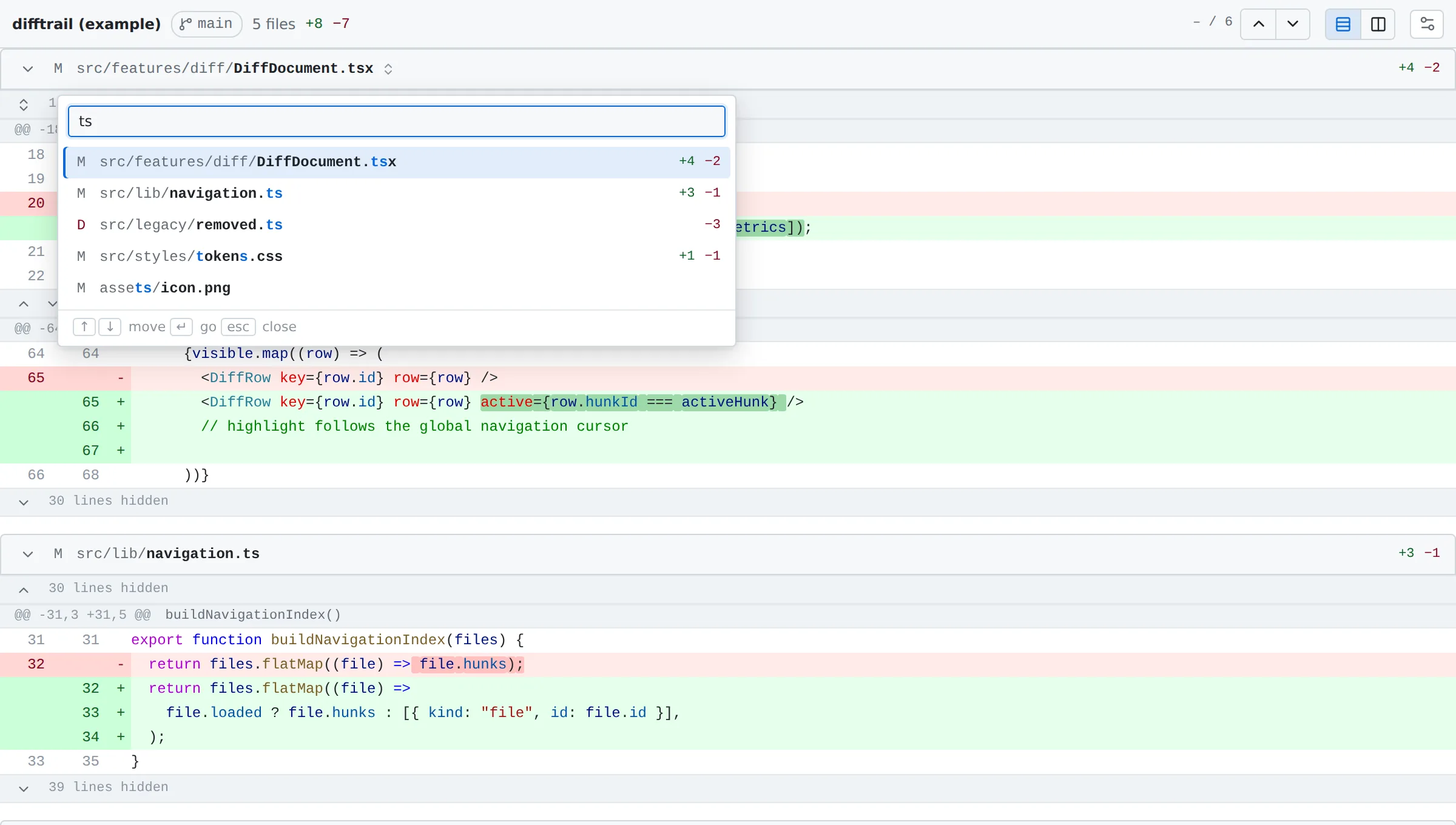Go to previous change with up arrow button
1456x825 pixels.
click(x=1258, y=24)
